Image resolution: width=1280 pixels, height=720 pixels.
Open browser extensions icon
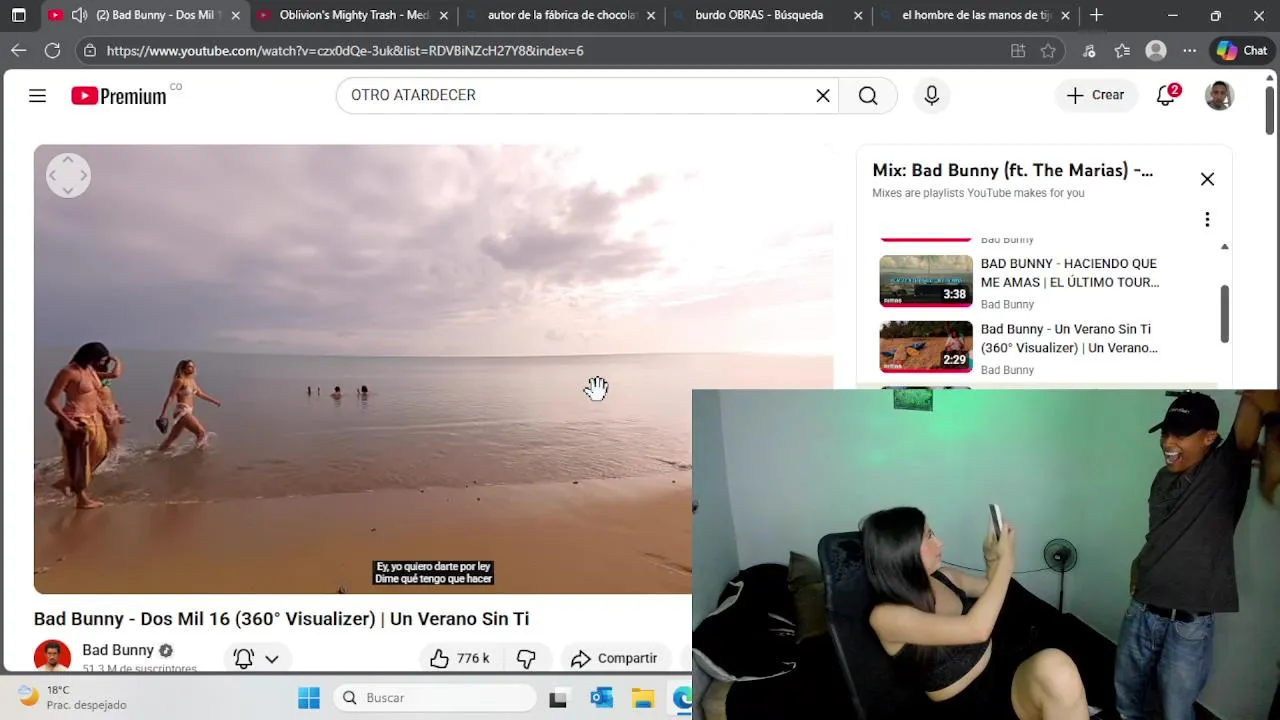click(x=1089, y=50)
